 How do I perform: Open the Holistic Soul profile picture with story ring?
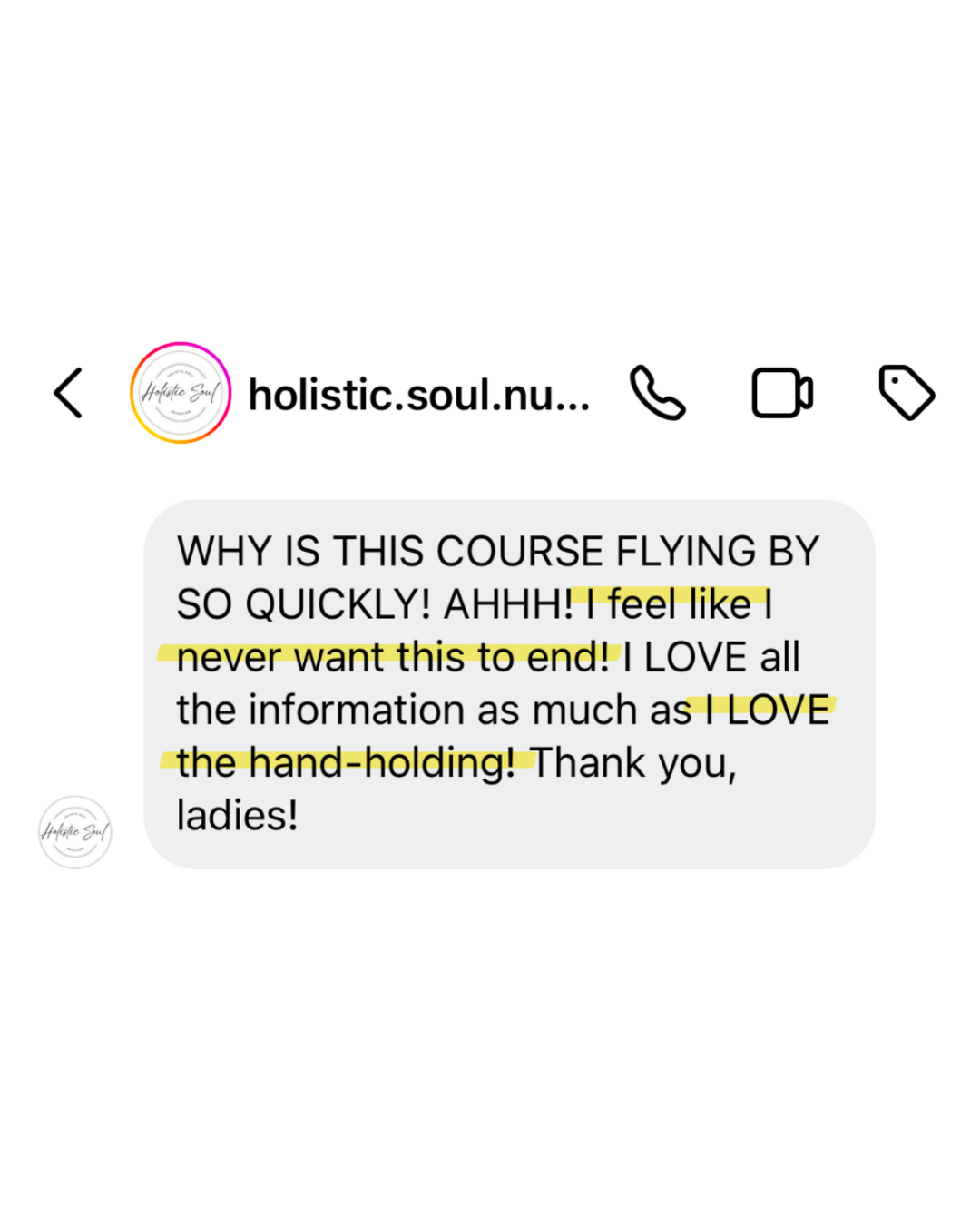181,393
